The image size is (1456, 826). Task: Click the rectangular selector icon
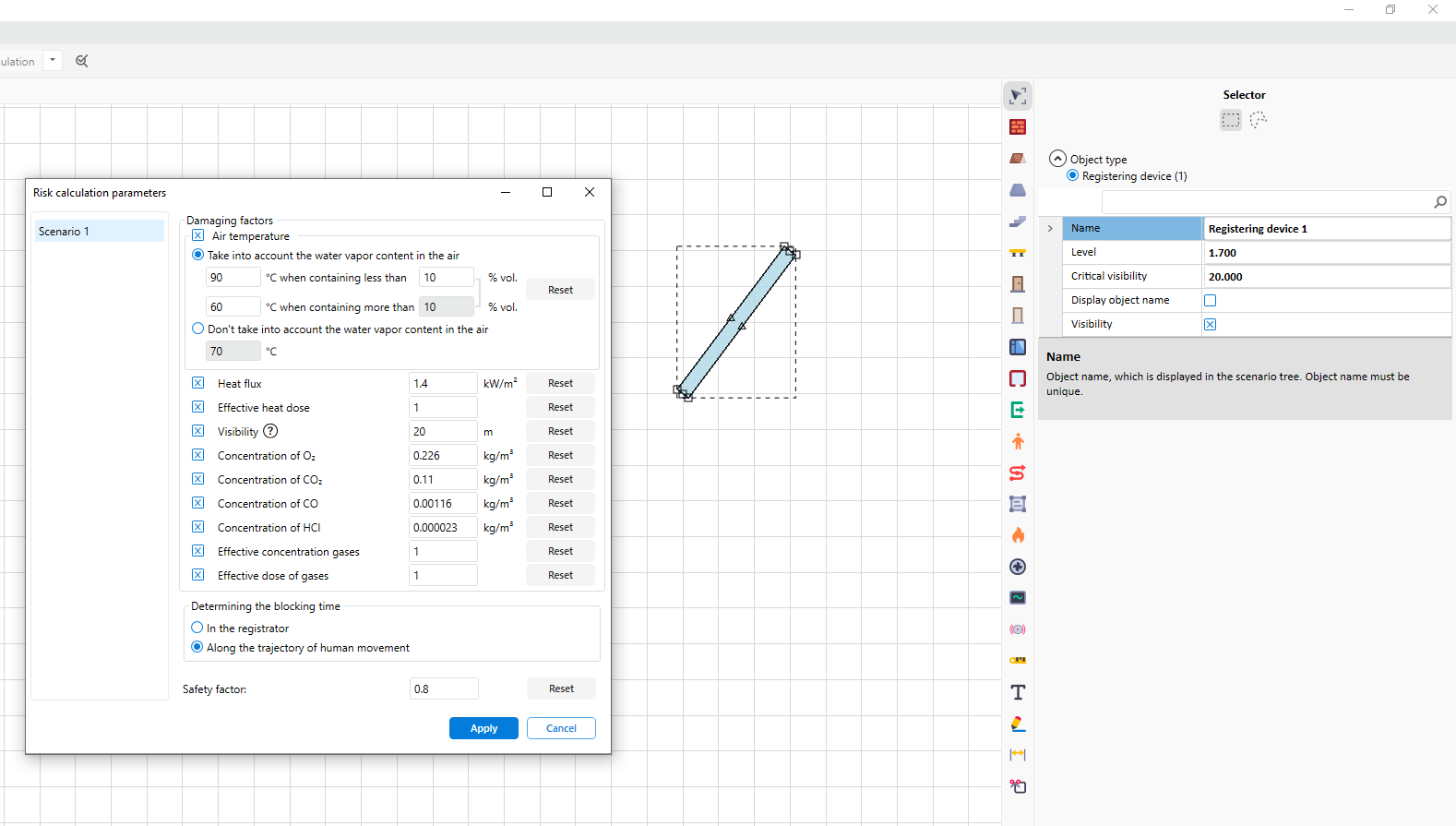click(x=1231, y=120)
